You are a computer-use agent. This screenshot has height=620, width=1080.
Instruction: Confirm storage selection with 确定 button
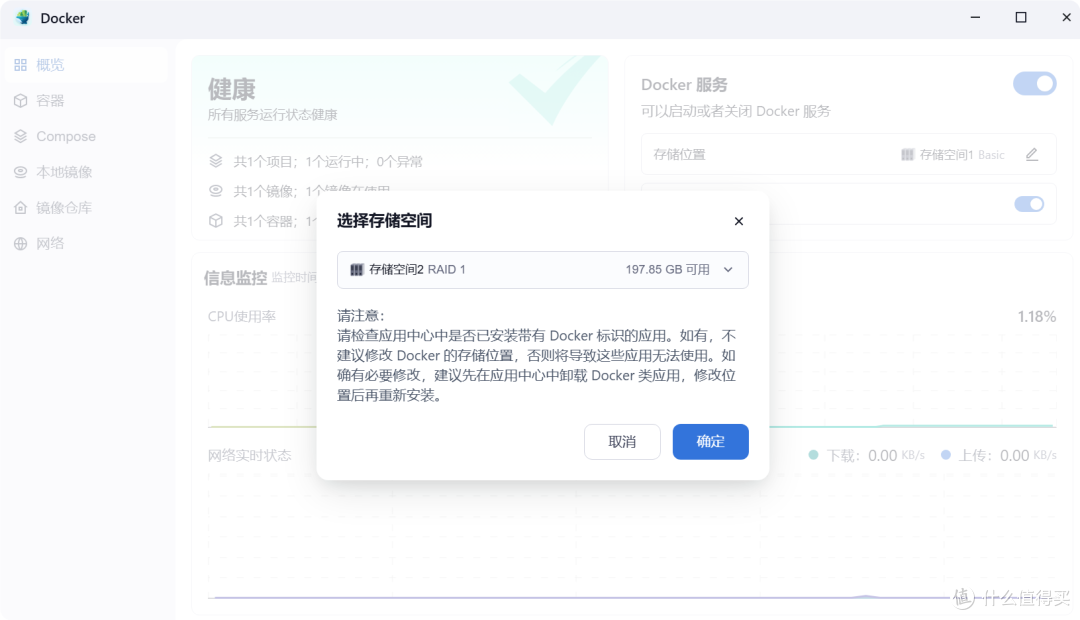[710, 441]
